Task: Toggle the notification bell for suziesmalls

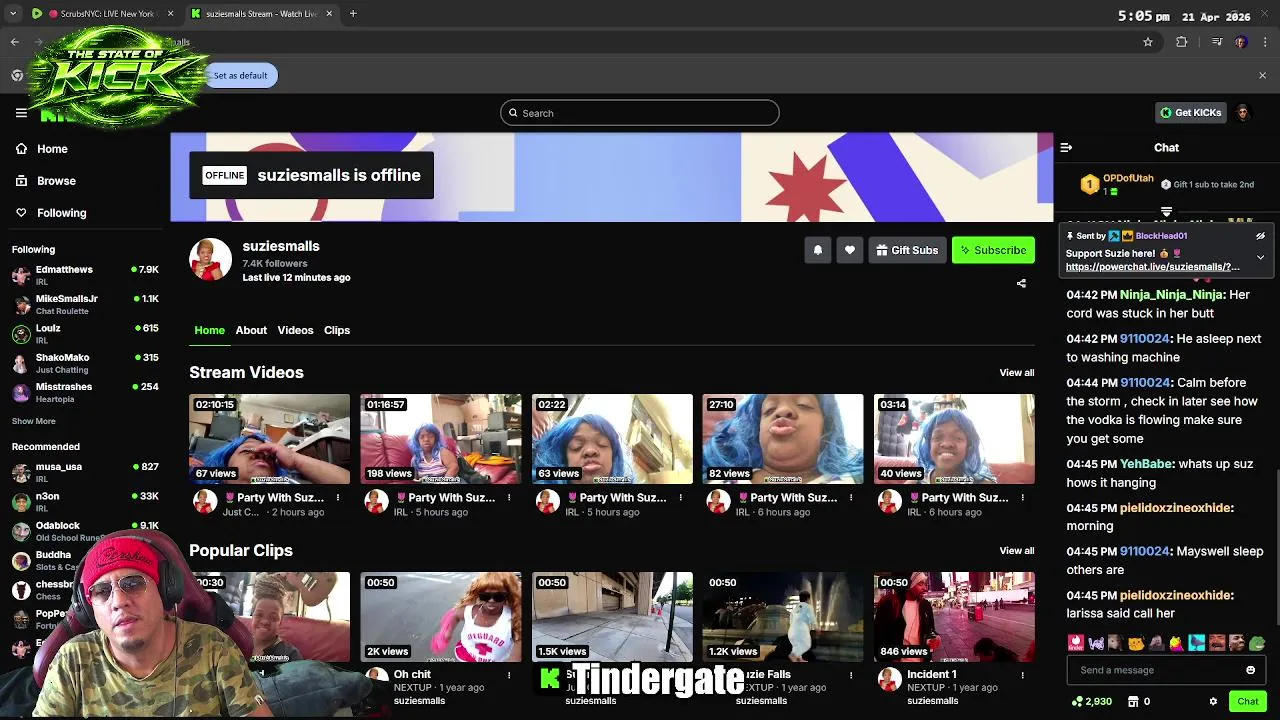Action: click(x=818, y=250)
